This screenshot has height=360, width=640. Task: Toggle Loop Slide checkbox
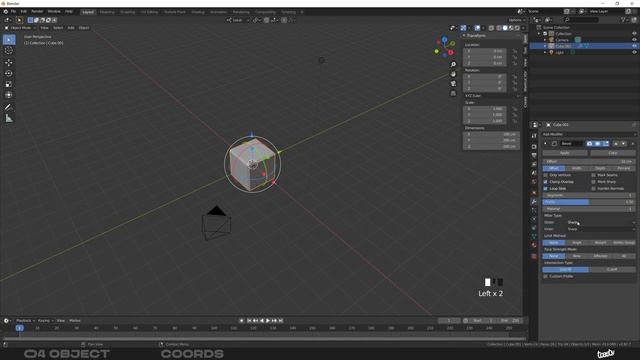click(545, 189)
